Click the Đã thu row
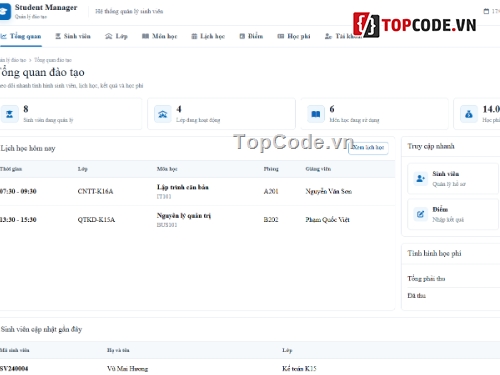 453,296
